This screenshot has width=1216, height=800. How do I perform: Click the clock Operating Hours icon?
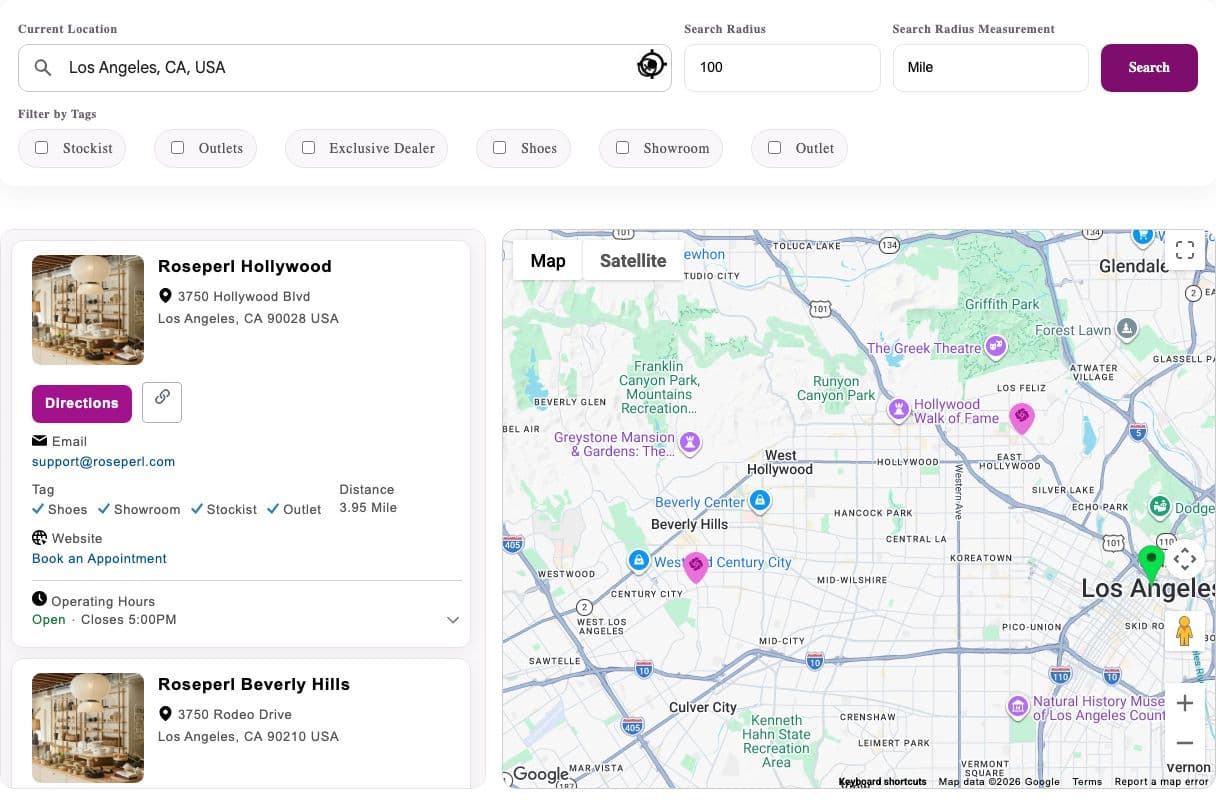point(39,599)
